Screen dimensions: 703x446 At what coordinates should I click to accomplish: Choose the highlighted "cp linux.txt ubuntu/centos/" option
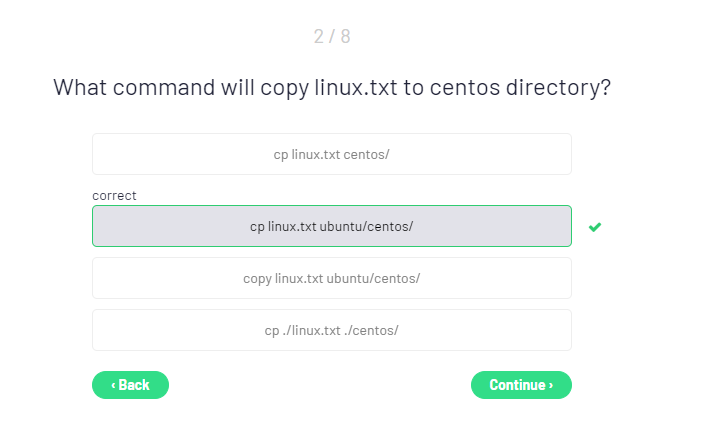pos(331,226)
